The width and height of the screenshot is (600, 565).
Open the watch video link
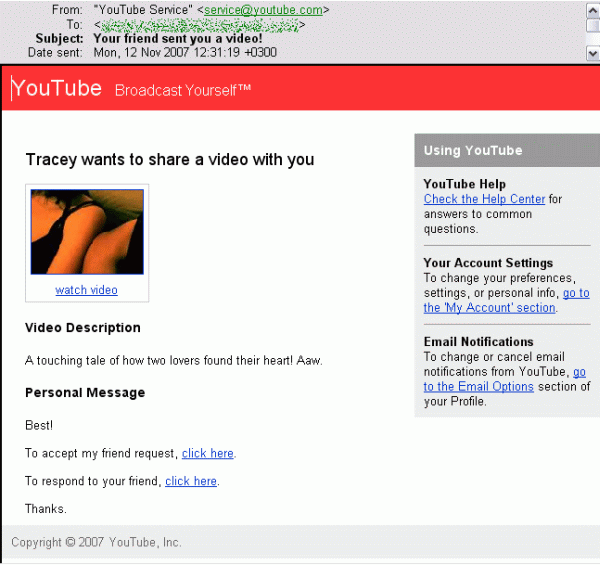pos(86,290)
